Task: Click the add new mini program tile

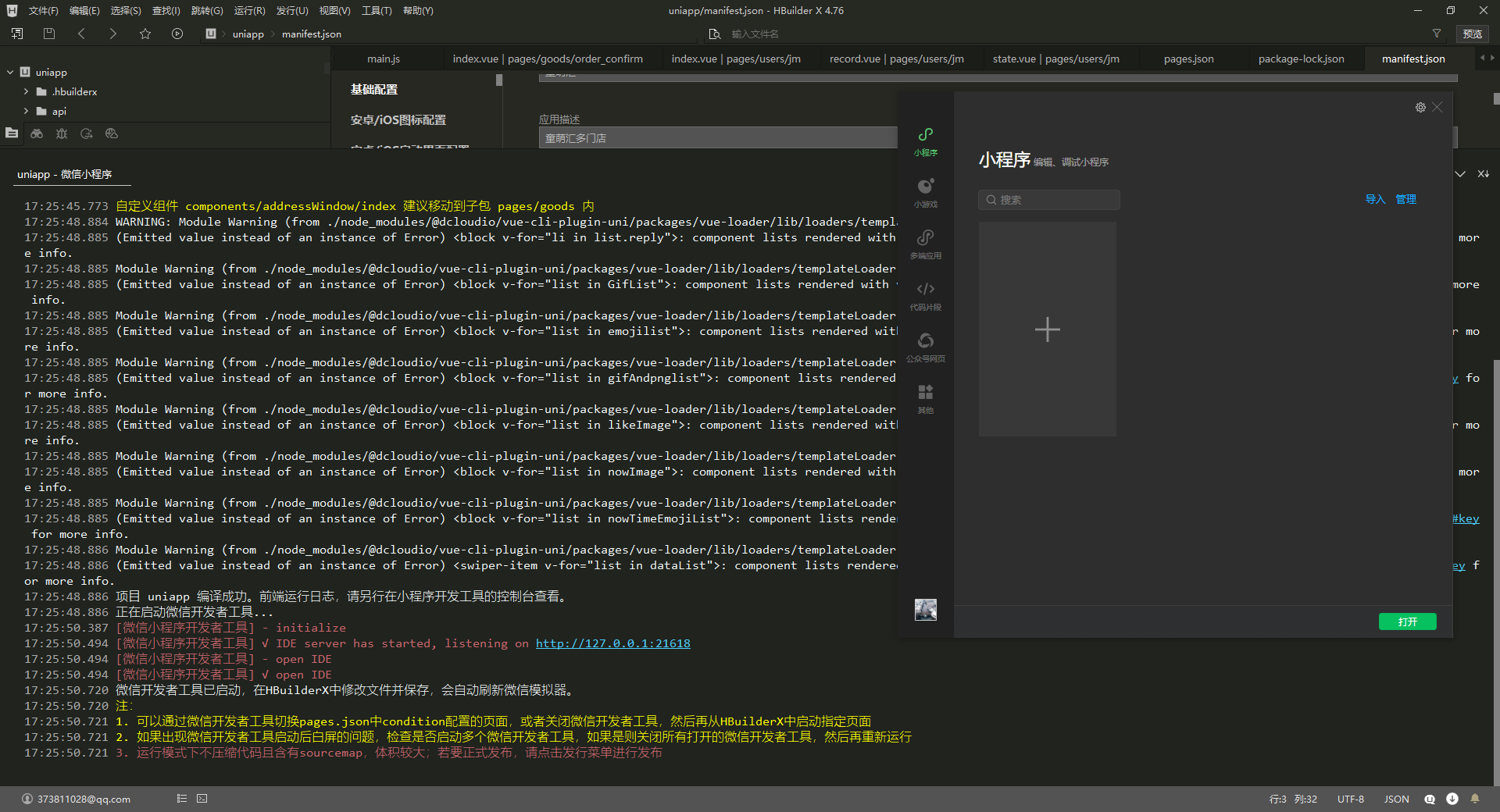Action: (1047, 329)
